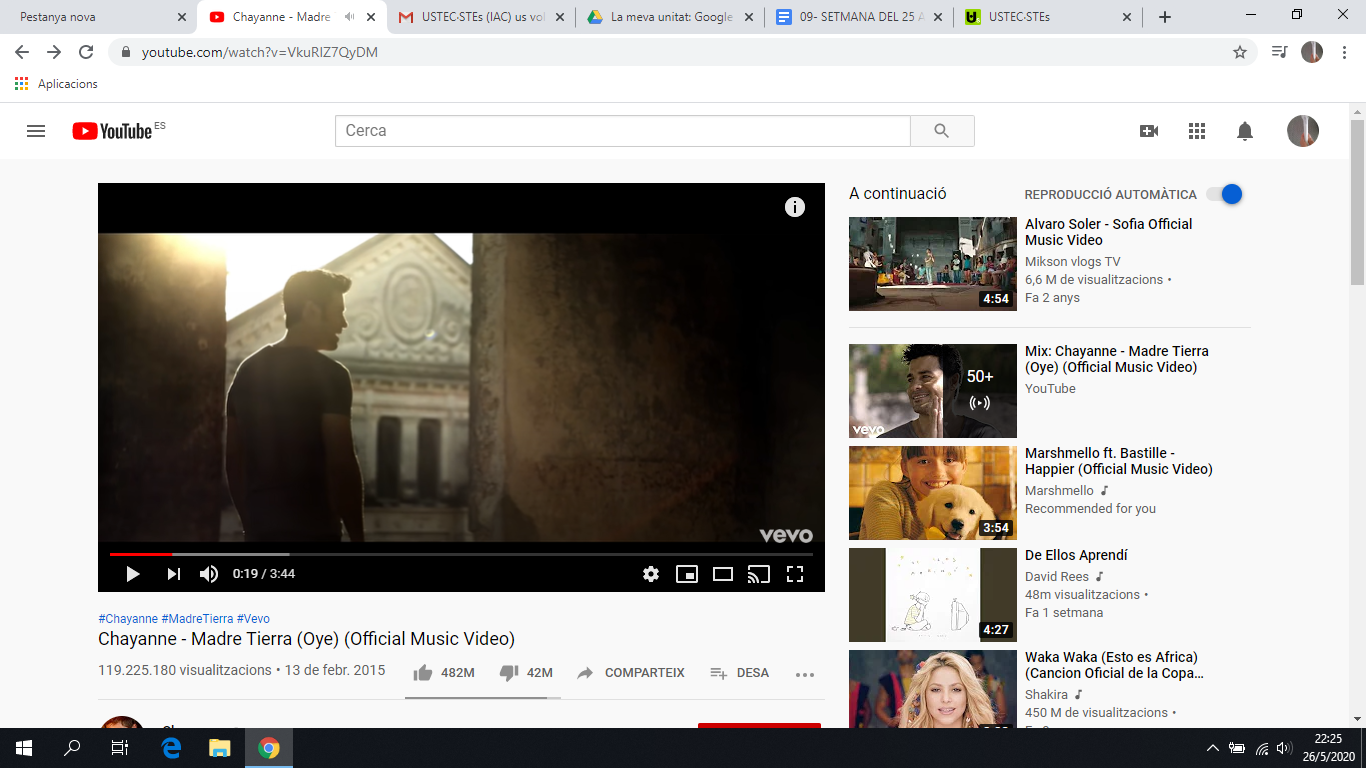Open Windows taskbar search
1366x768 pixels.
[x=72, y=748]
